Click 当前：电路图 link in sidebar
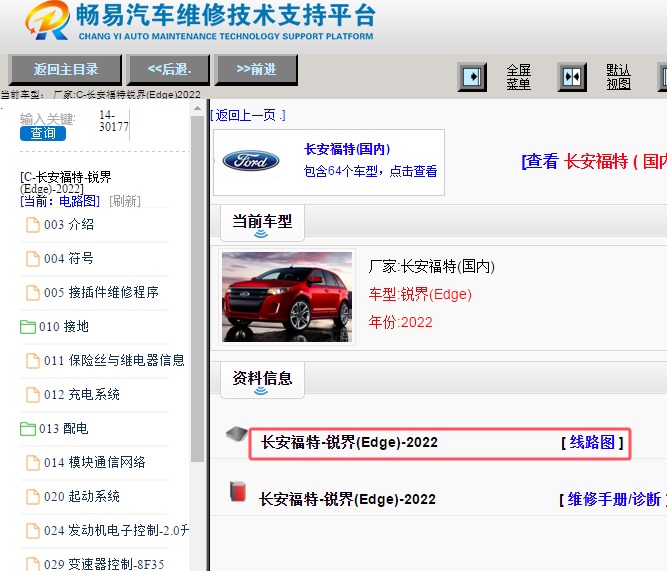 (60, 201)
